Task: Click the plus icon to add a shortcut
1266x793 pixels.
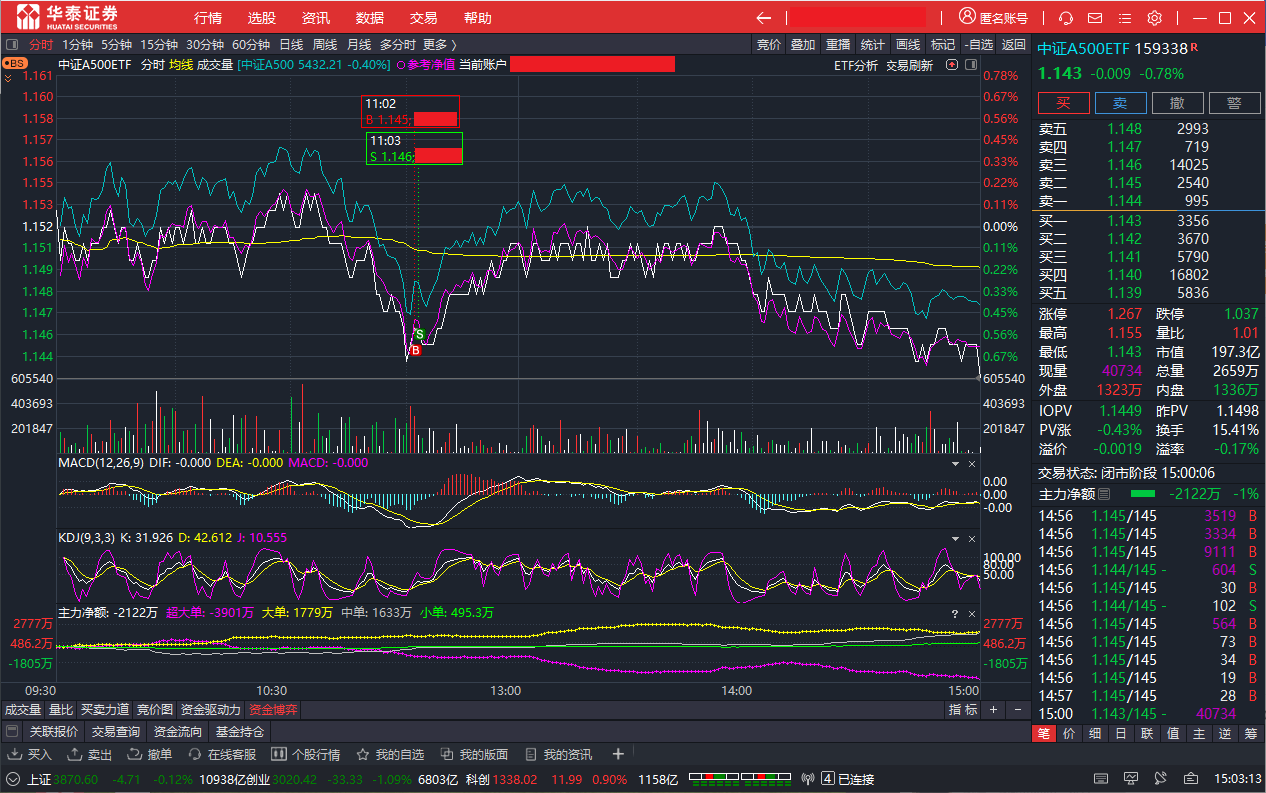Action: coord(618,754)
